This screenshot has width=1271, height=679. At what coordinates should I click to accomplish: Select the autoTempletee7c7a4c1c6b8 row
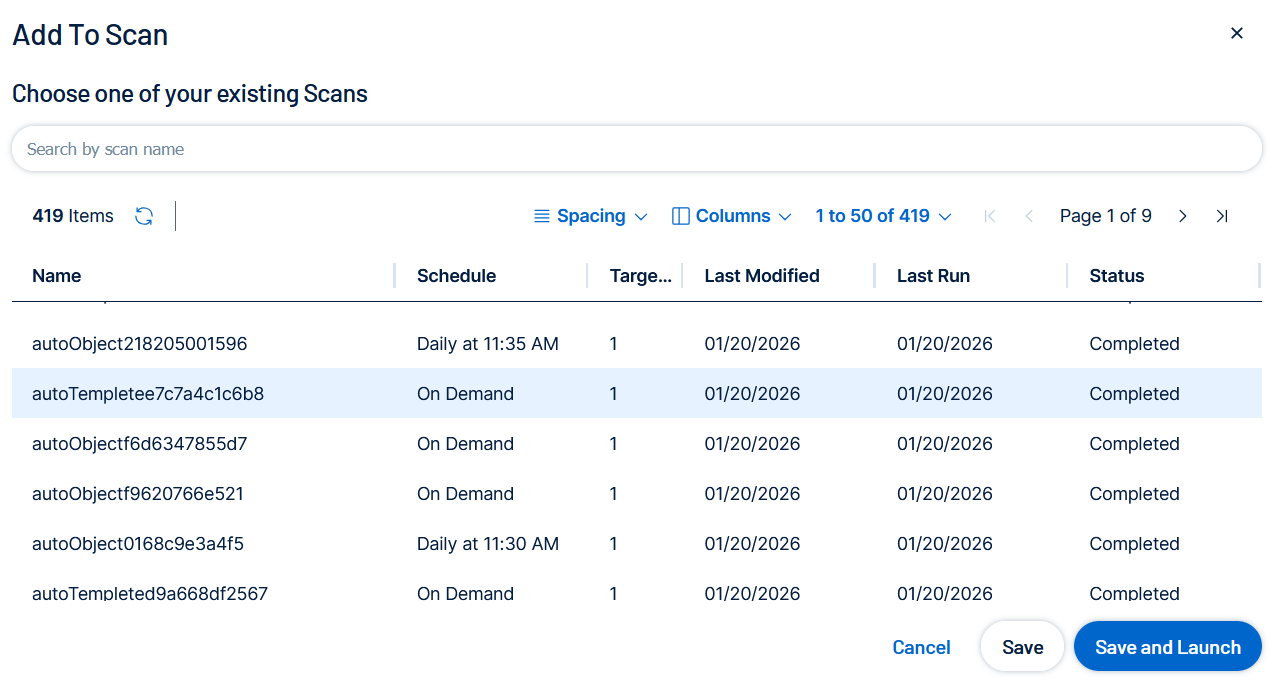click(148, 394)
